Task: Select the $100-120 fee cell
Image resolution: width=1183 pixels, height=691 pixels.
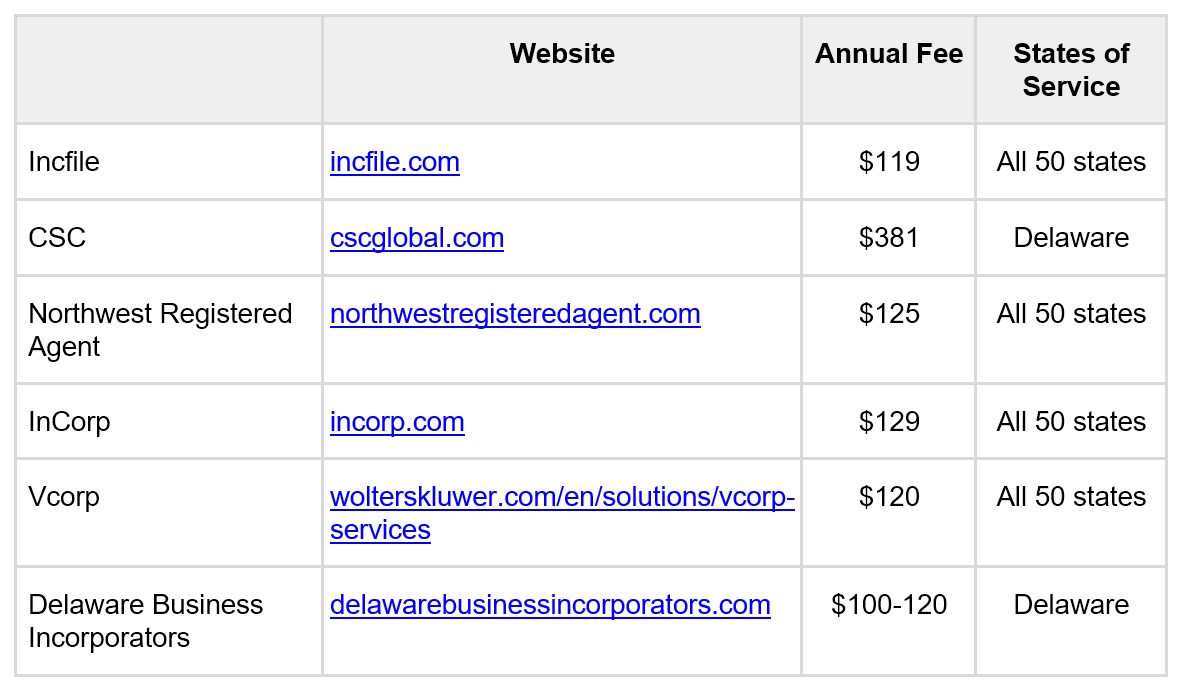Action: click(x=889, y=605)
